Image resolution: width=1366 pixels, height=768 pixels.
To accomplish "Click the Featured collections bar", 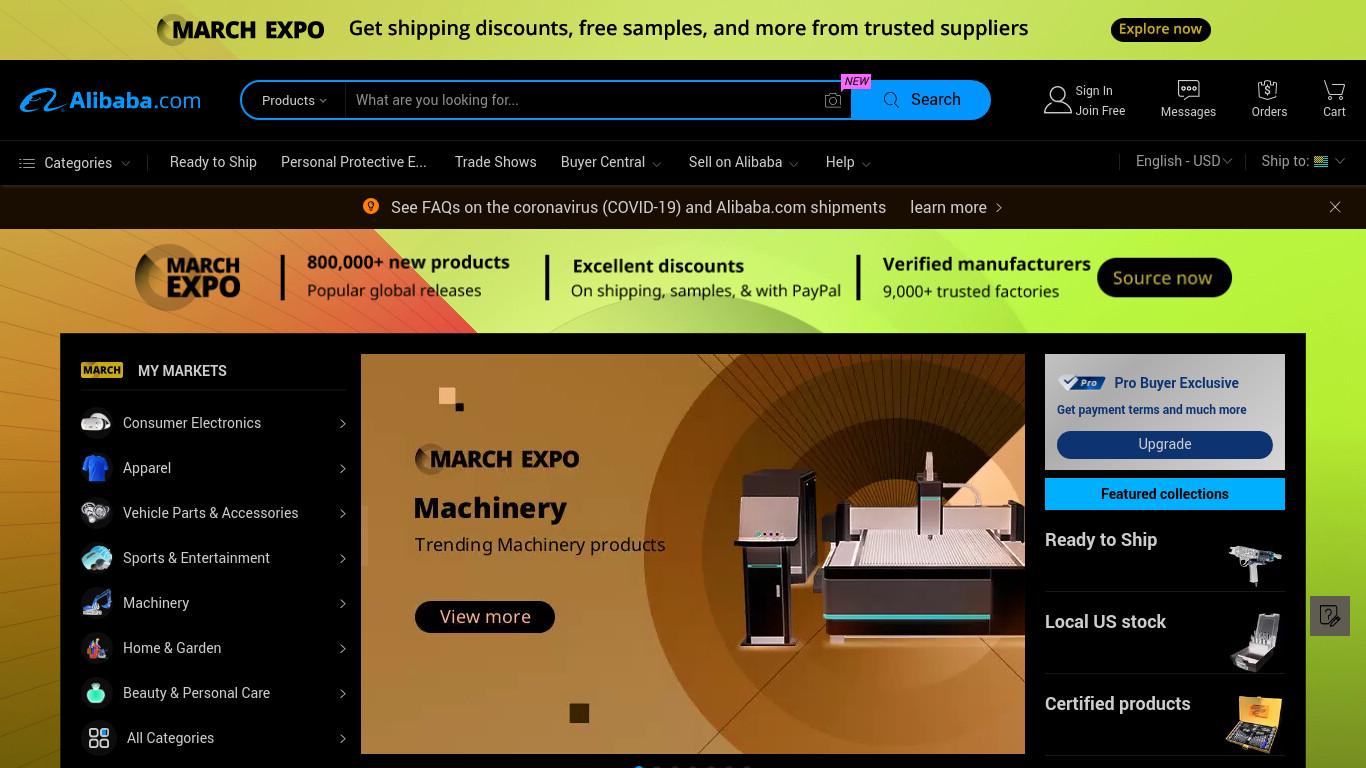I will coord(1165,494).
